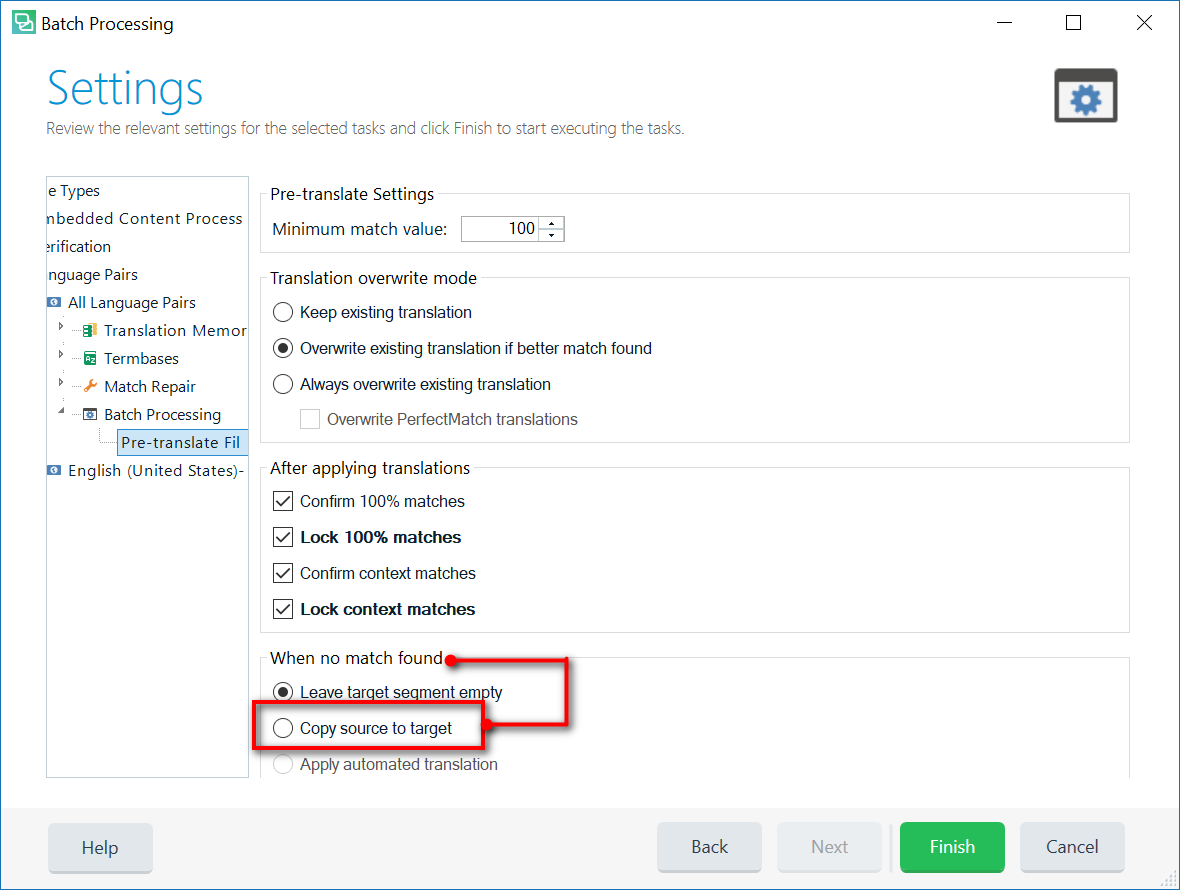Click the Batch Processing tree node icon

click(x=90, y=415)
